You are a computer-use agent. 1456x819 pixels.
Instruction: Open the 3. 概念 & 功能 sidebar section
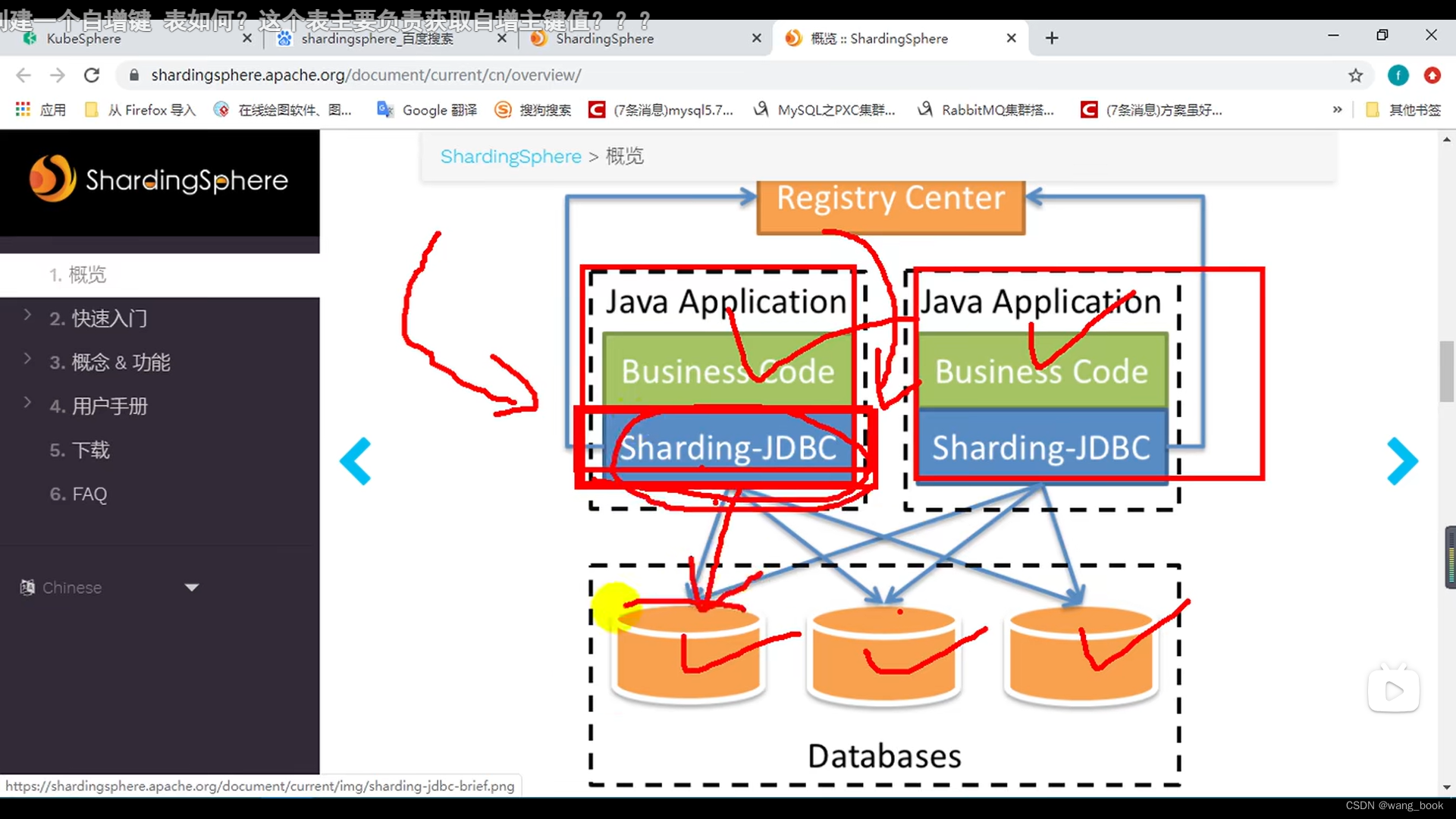pos(110,362)
